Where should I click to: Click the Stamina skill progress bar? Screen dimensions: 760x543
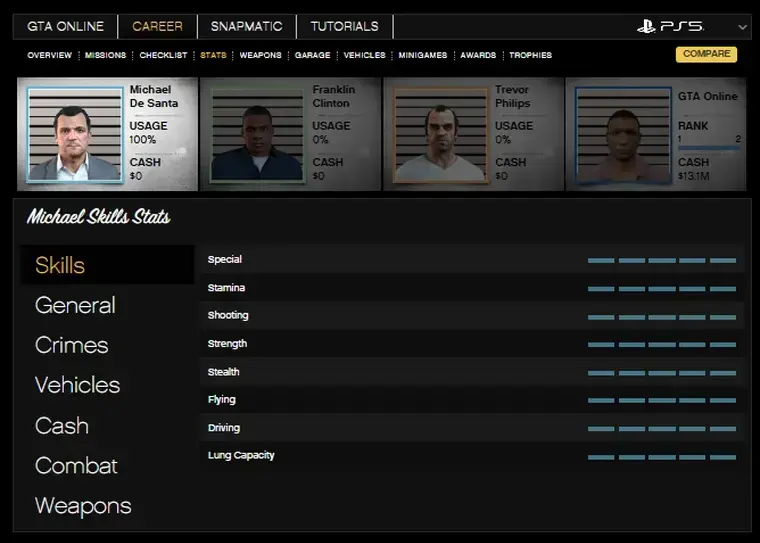662,288
